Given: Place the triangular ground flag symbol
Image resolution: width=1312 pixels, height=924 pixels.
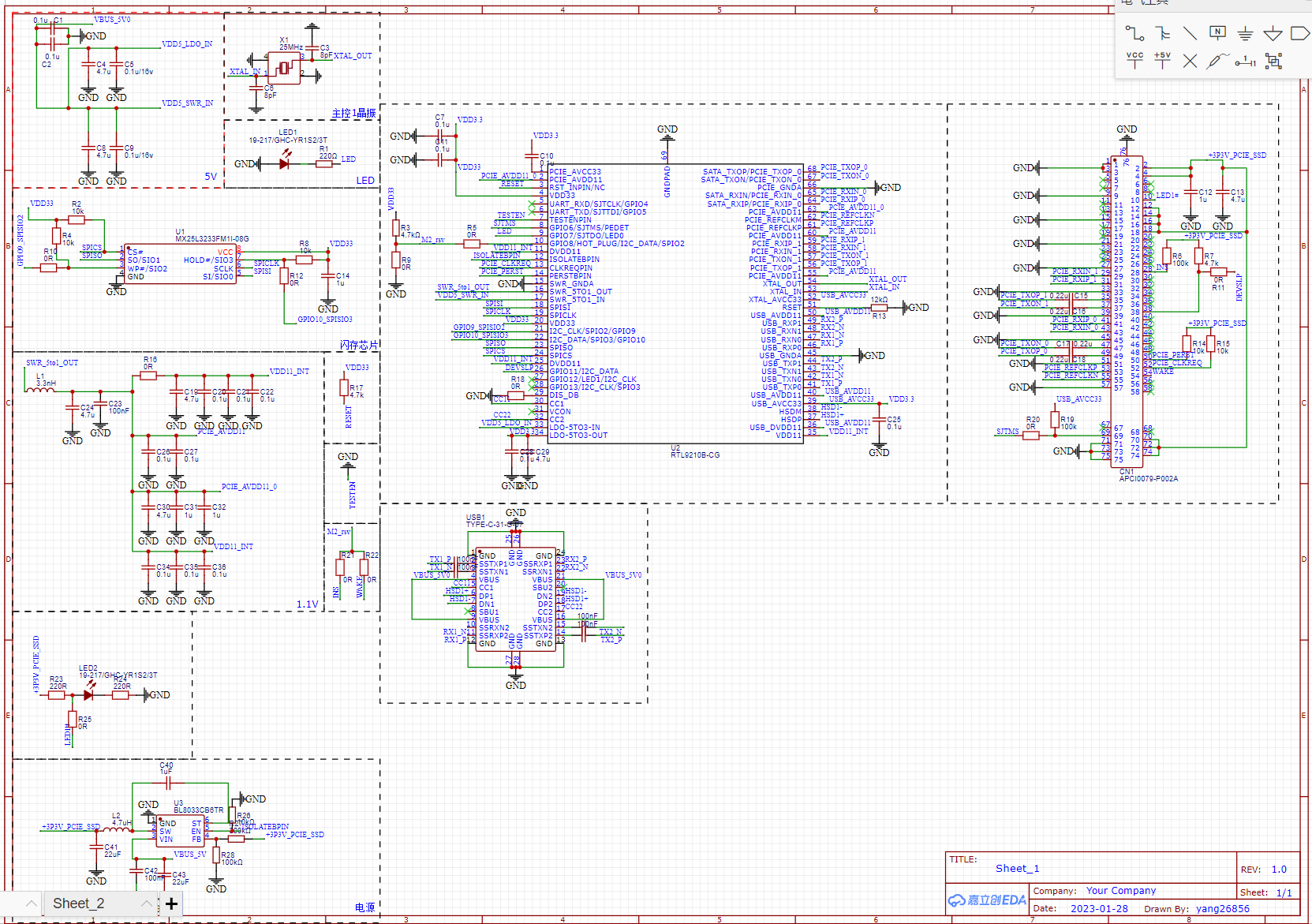Looking at the screenshot, I should tap(1273, 33).
